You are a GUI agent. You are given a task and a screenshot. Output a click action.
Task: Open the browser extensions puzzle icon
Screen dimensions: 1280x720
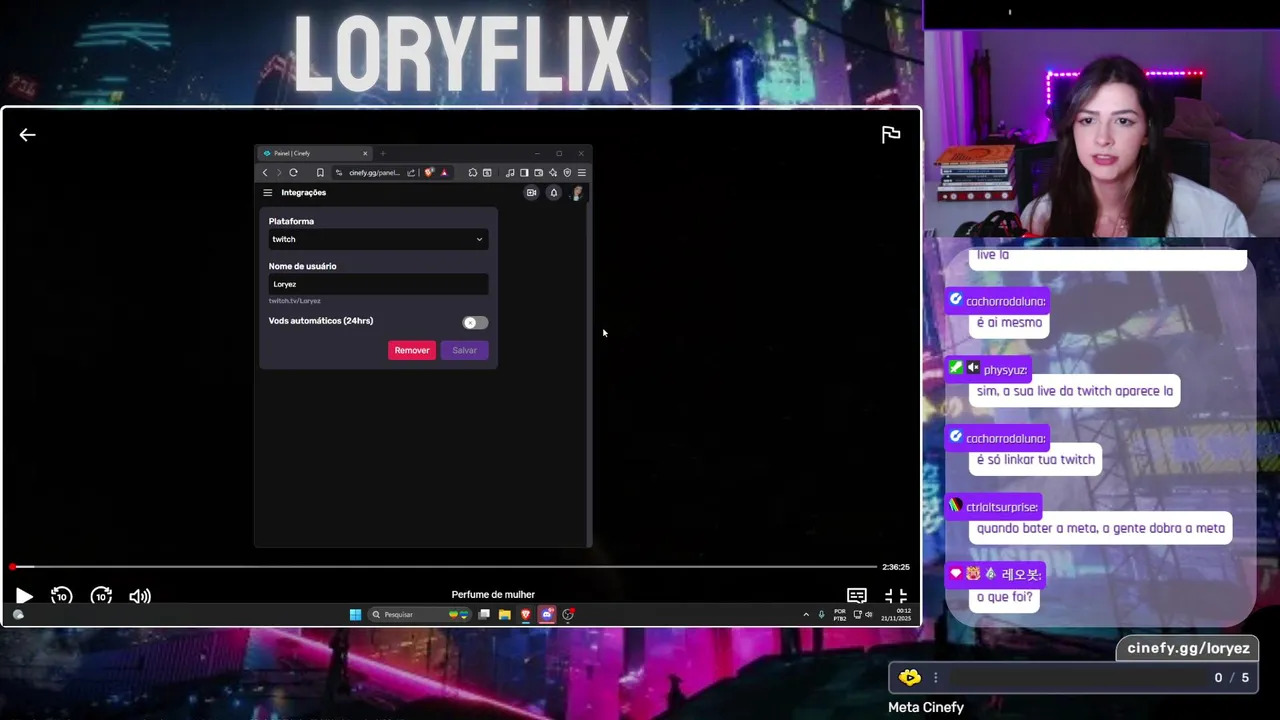(x=473, y=172)
